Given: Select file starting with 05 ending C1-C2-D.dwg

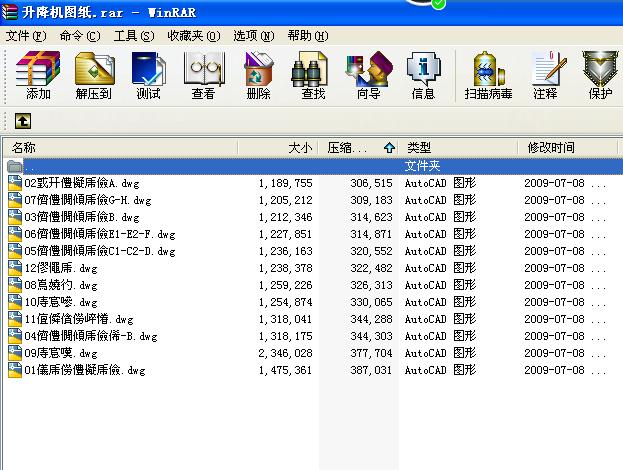Looking at the screenshot, I should 100,251.
